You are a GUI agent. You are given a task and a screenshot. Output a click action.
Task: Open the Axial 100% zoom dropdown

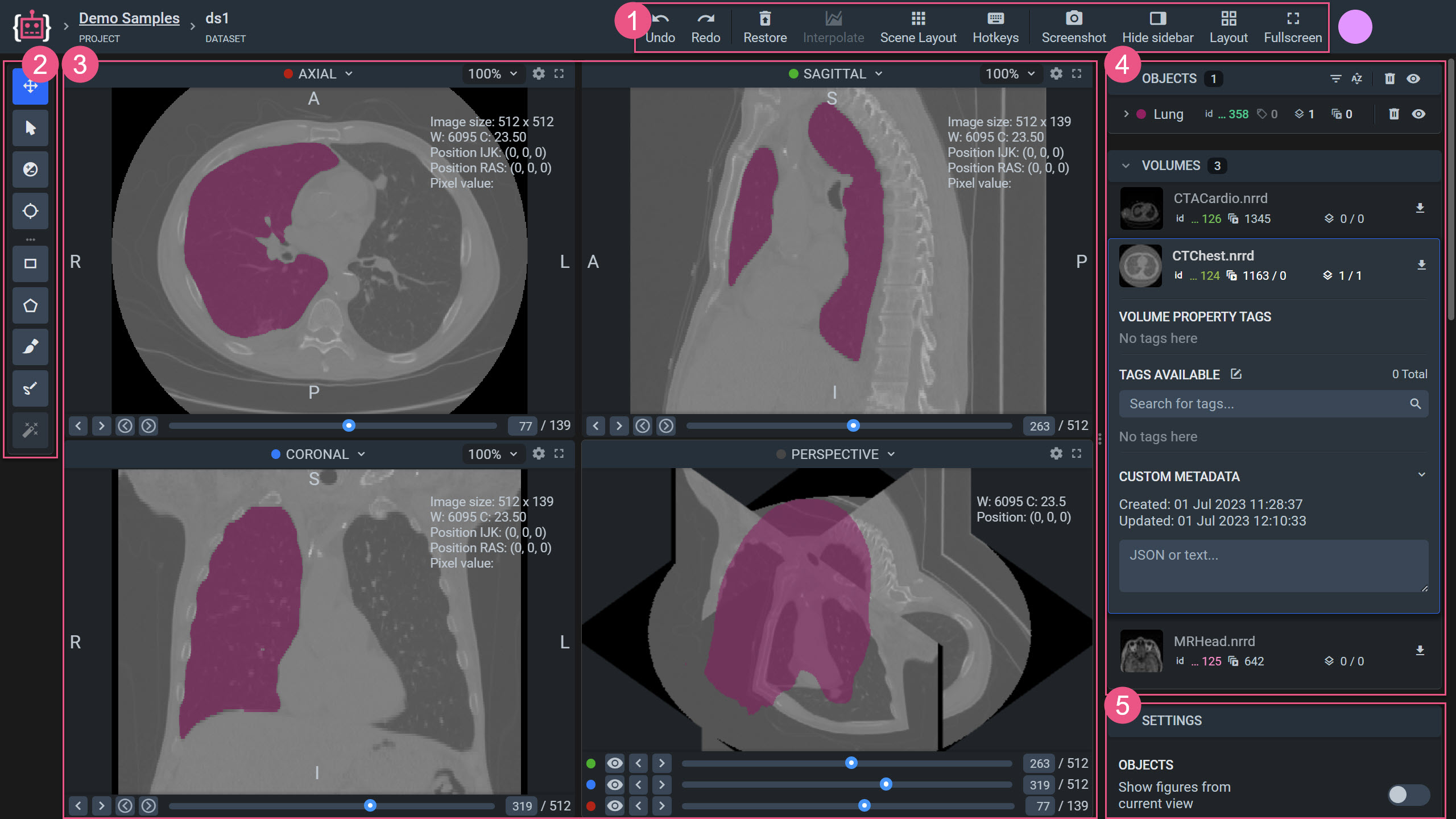point(493,74)
